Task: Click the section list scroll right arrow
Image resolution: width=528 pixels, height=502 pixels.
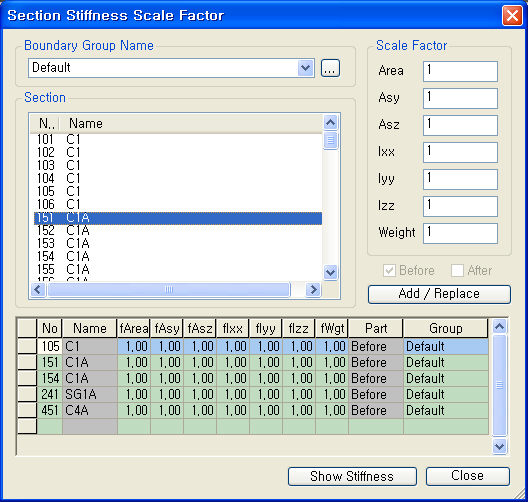Action: point(313,290)
